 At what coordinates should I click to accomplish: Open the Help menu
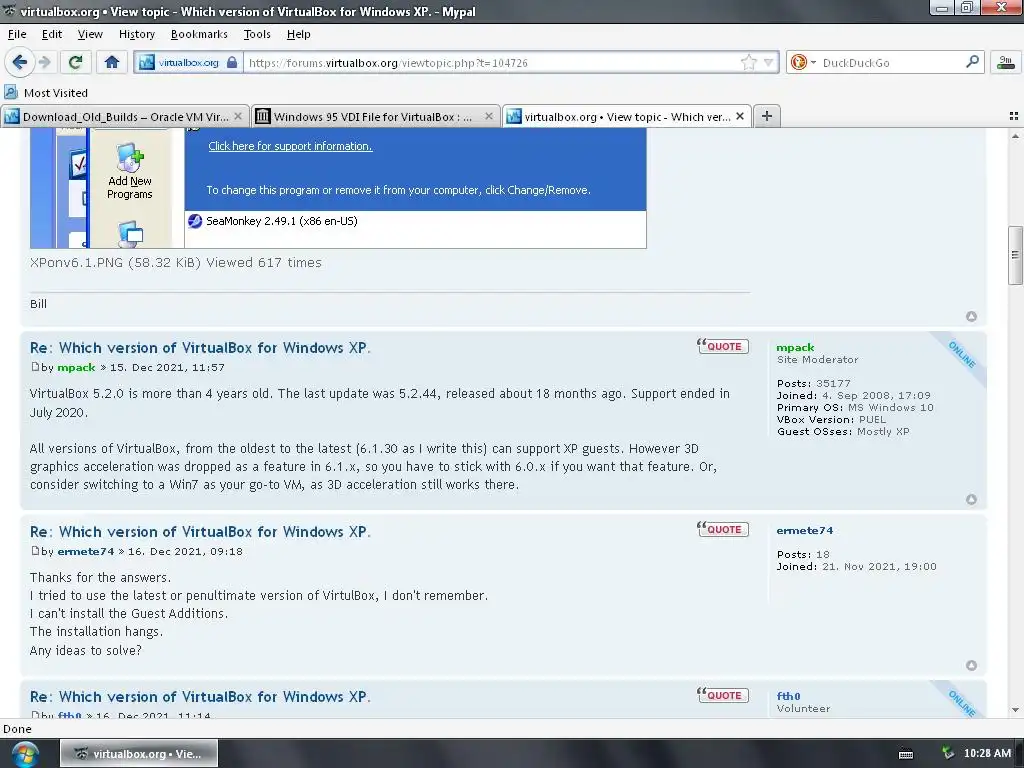pos(298,34)
